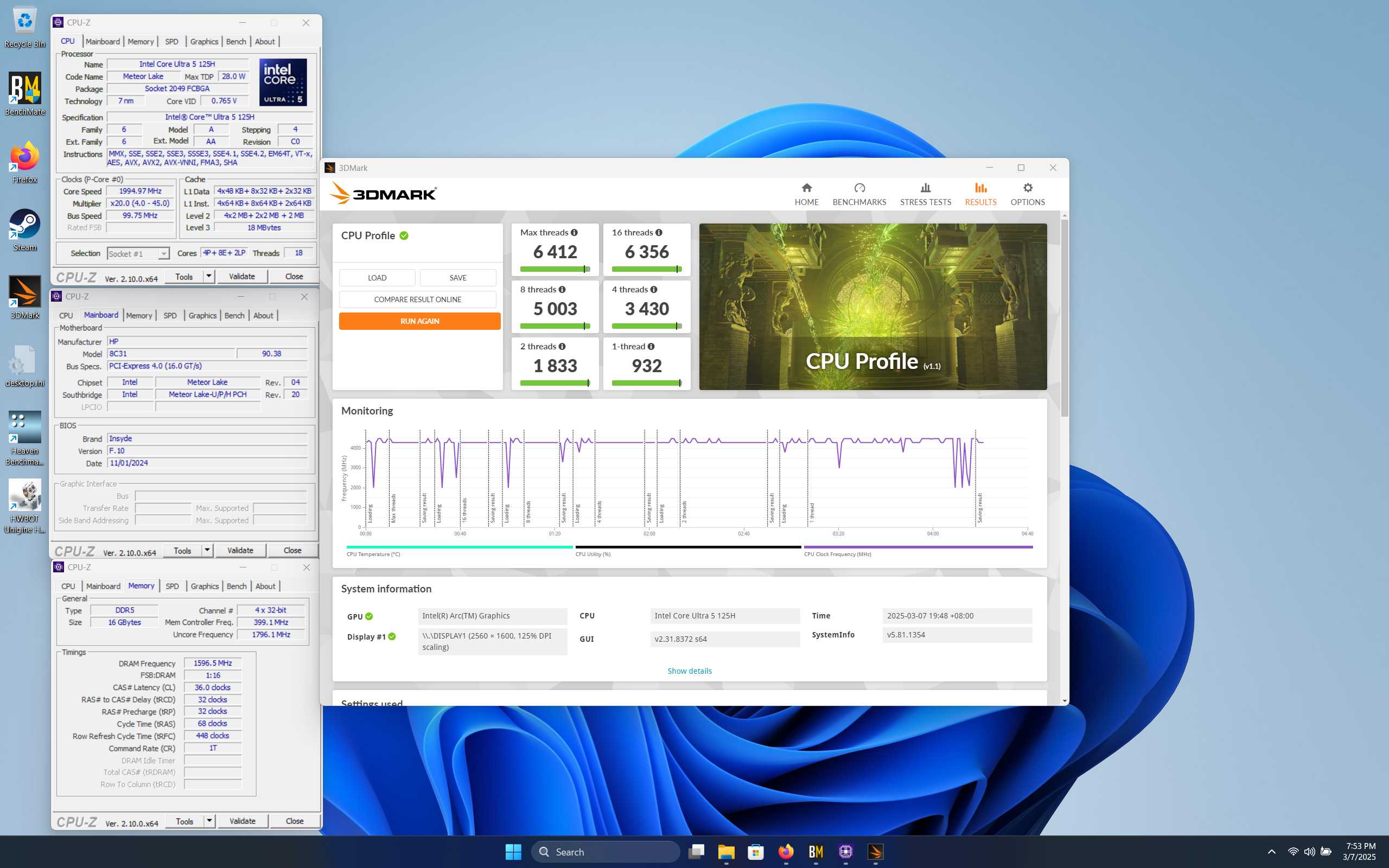Open Tools dropdown arrow in Mainboard CPU-Z
Viewport: 1389px width, 868px height.
click(207, 551)
